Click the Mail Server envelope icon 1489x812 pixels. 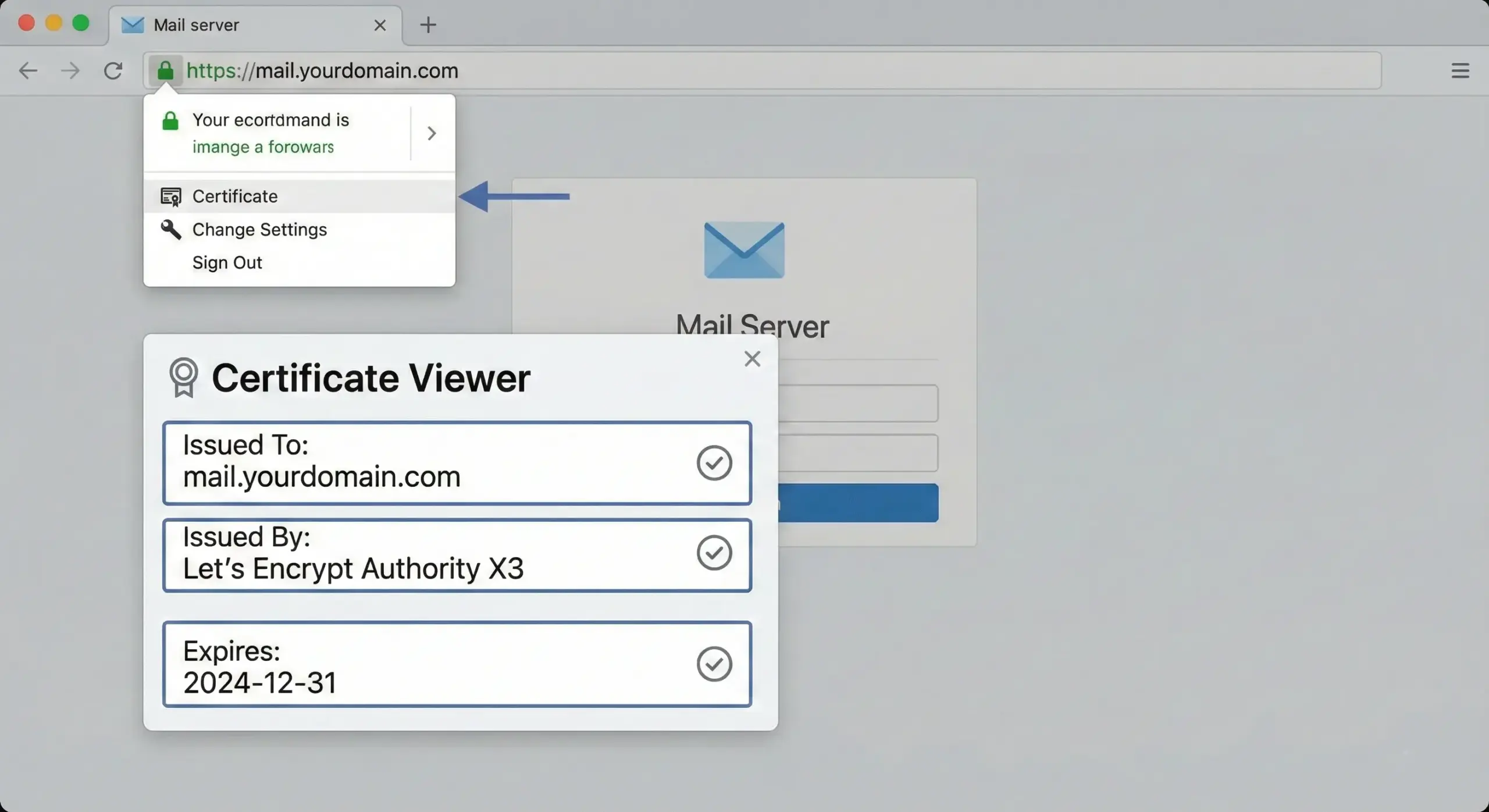744,250
